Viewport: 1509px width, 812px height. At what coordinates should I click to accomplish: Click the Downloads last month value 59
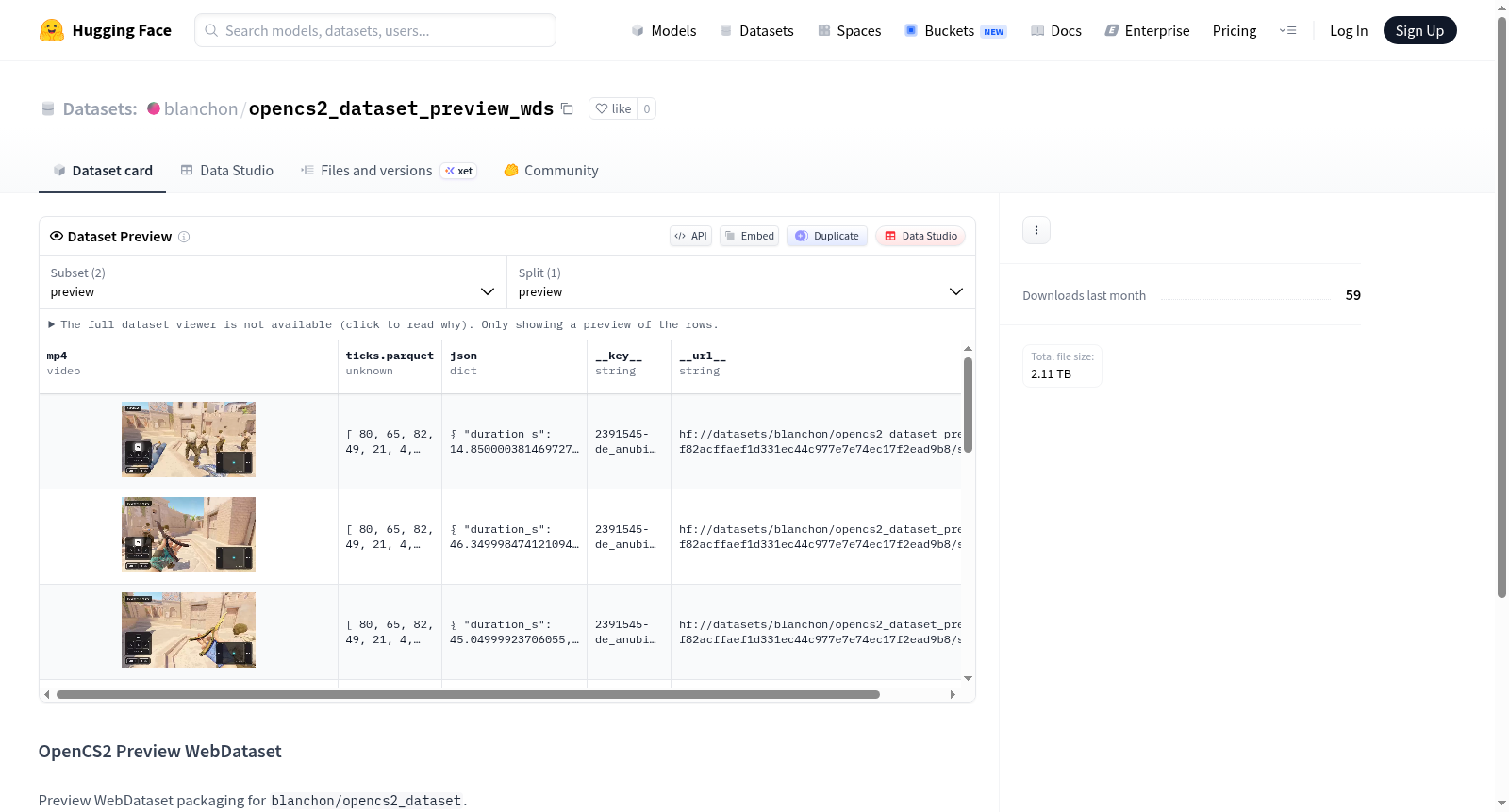(1353, 295)
